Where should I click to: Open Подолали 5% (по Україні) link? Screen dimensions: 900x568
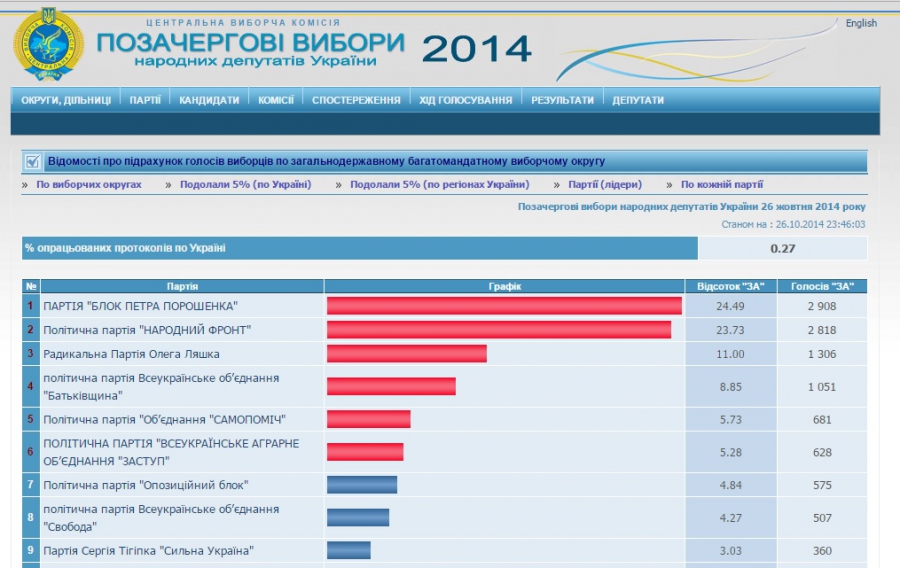[x=245, y=185]
